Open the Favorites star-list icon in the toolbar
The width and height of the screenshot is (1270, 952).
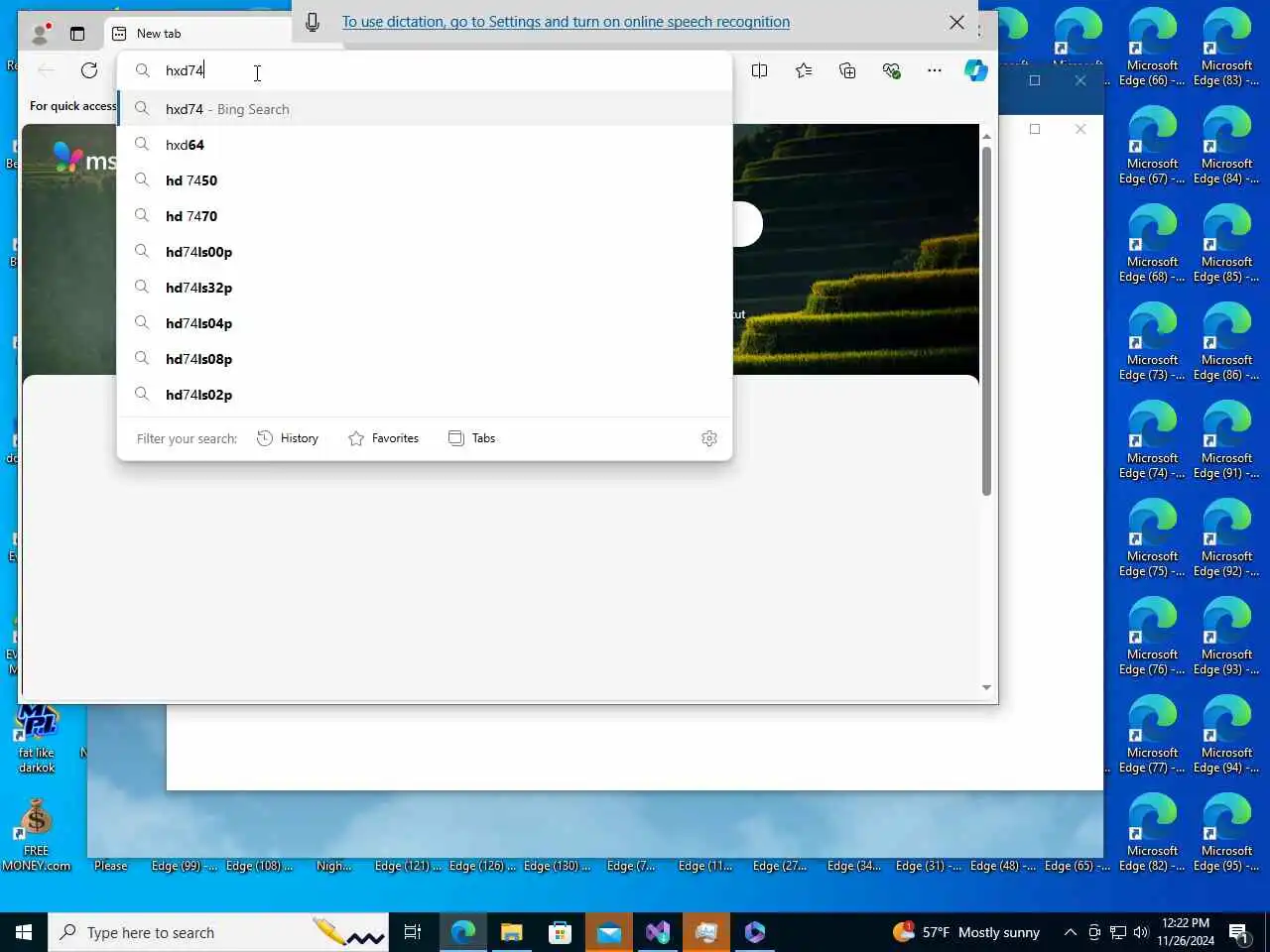(804, 70)
